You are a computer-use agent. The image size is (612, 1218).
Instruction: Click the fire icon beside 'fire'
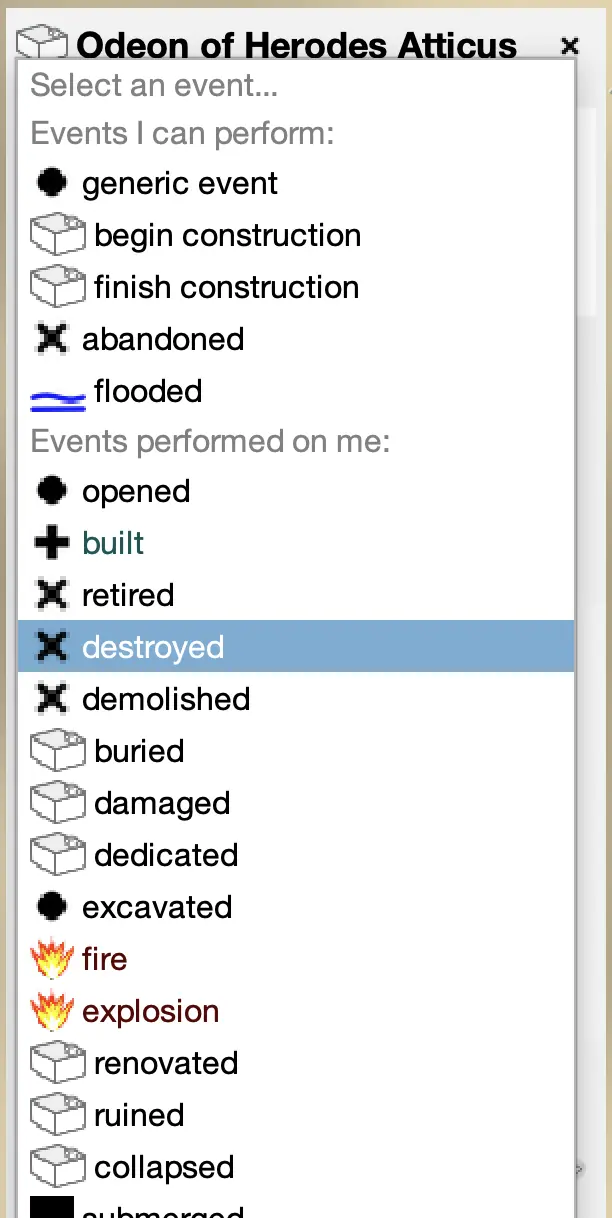point(52,960)
